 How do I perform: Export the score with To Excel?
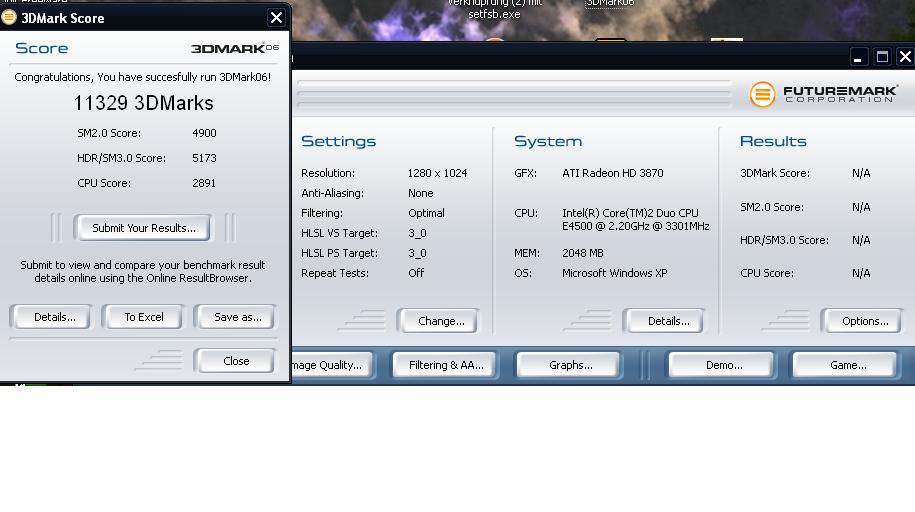[144, 317]
